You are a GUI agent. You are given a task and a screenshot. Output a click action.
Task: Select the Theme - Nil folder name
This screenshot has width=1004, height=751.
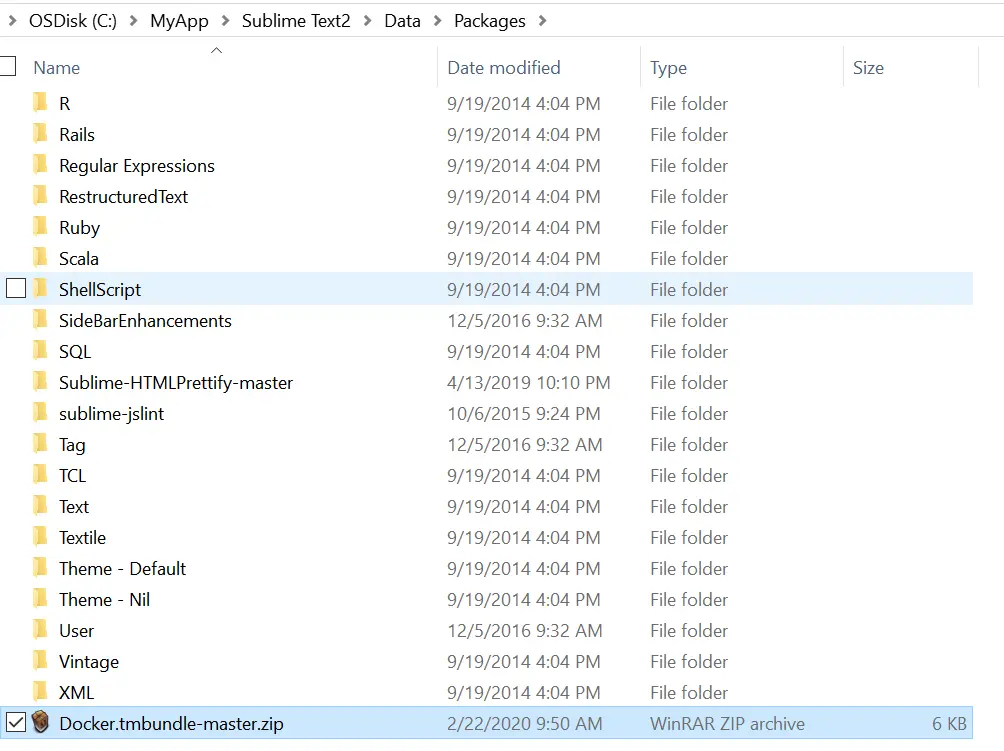coord(104,600)
